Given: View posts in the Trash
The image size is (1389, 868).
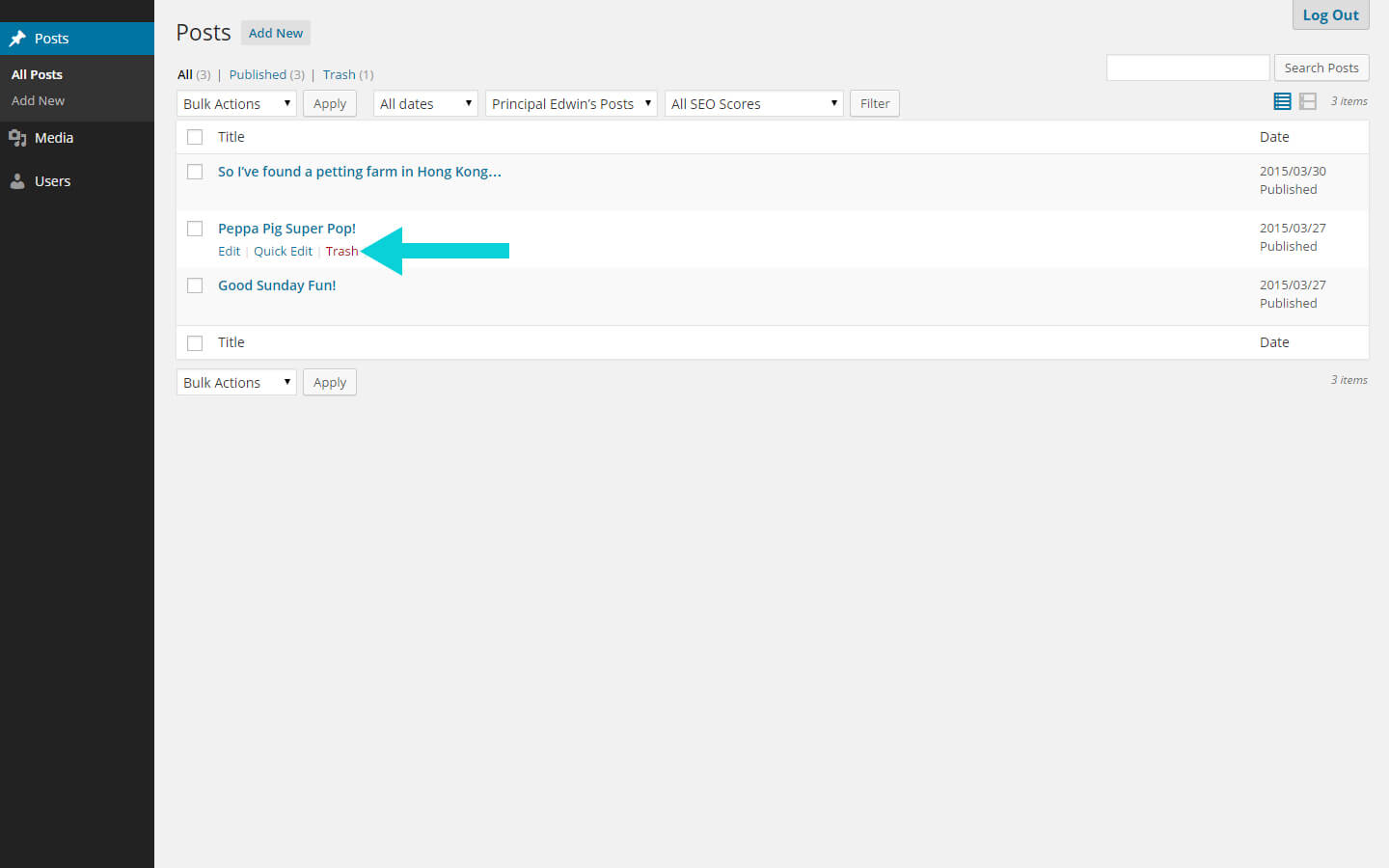Looking at the screenshot, I should (x=339, y=74).
